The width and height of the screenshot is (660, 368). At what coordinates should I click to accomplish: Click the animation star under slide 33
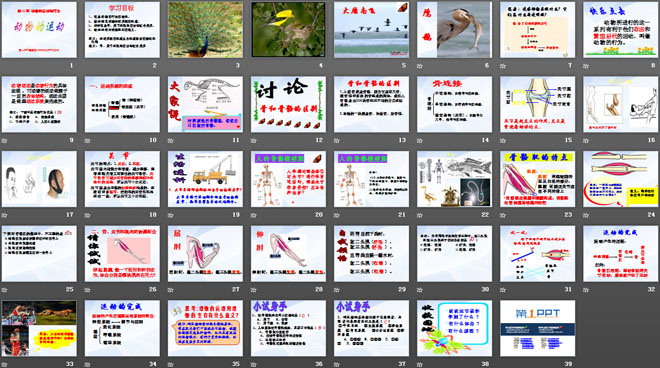coord(4,364)
